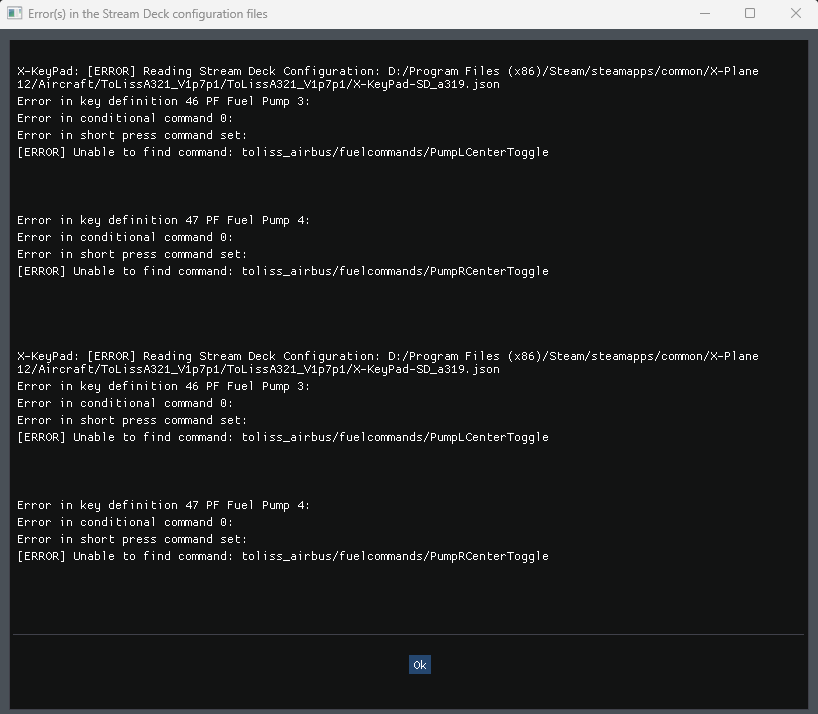This screenshot has height=714, width=818.
Task: Close the Stream Deck errors window
Action: 796,14
